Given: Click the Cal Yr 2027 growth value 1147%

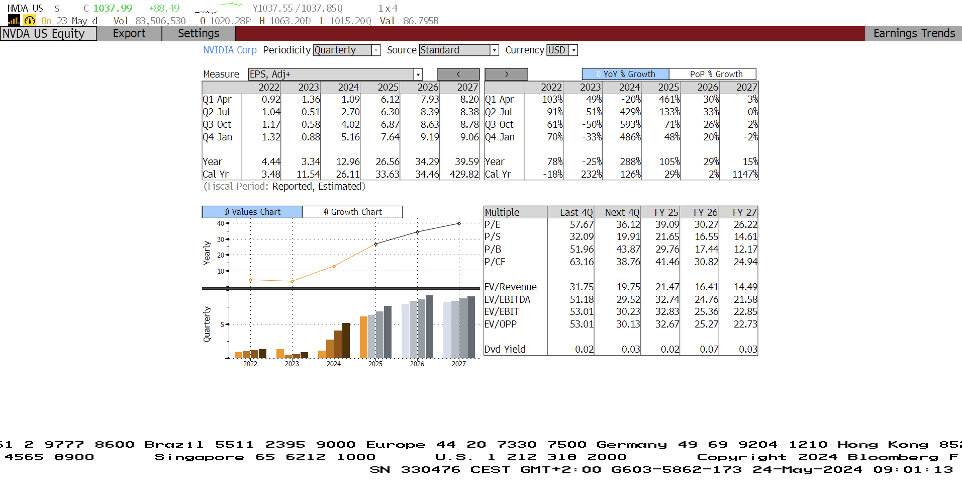Looking at the screenshot, I should (x=745, y=174).
